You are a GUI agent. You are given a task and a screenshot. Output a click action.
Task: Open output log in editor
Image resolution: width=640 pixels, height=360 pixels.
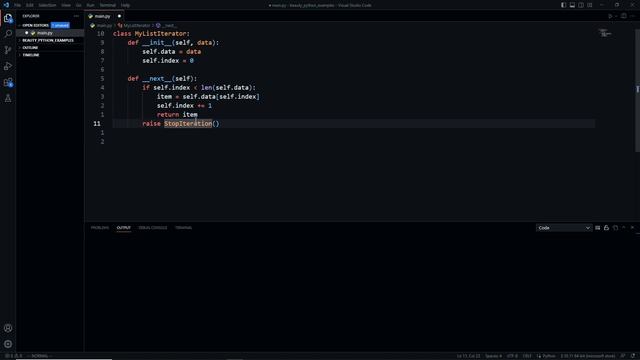(615, 228)
